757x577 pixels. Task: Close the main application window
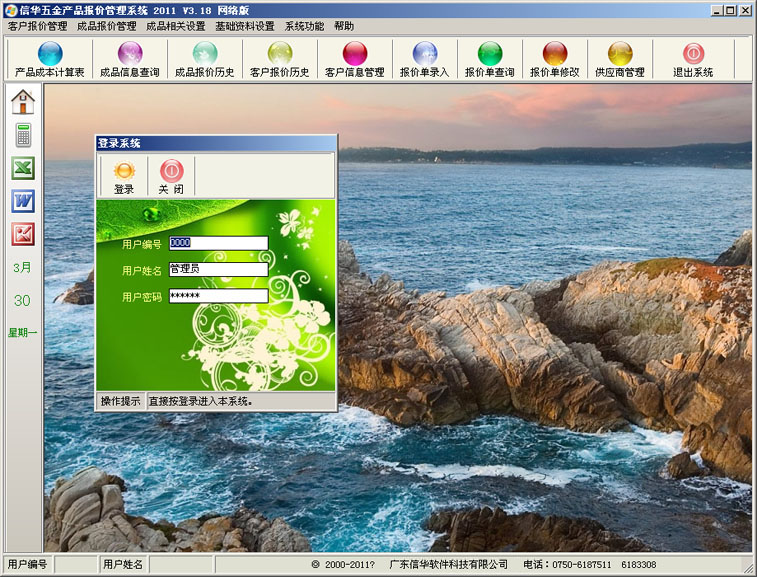(745, 10)
